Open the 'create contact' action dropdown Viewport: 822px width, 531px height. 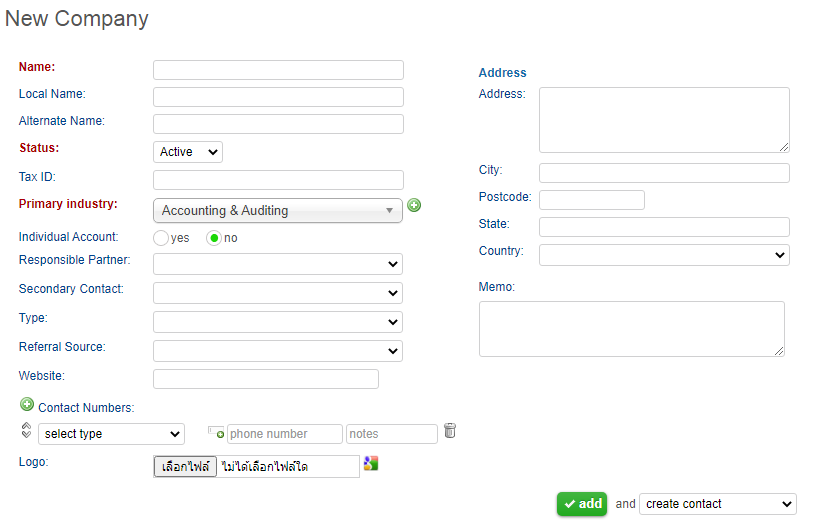pos(717,504)
